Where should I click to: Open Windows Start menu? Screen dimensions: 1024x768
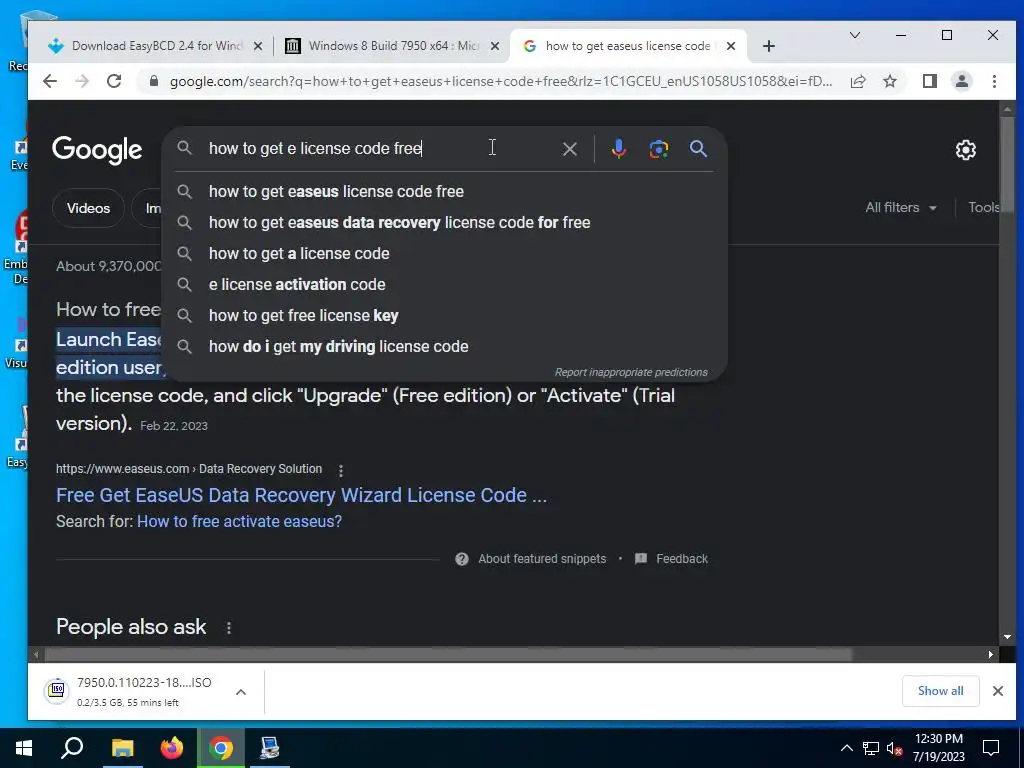24,748
